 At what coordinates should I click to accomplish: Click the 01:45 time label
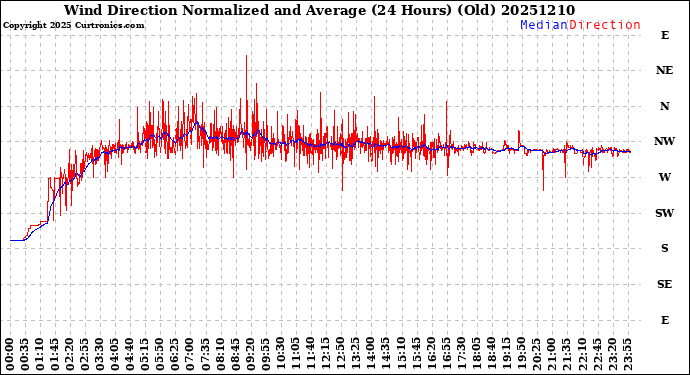coord(55,354)
